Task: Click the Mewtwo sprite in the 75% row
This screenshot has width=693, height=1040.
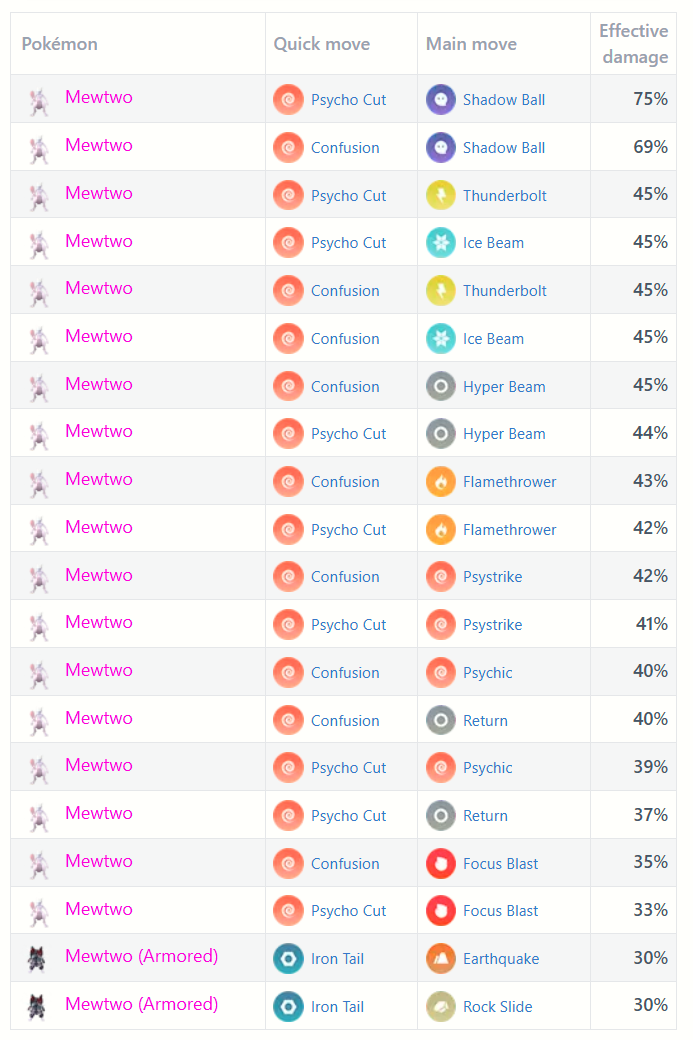Action: click(x=38, y=100)
